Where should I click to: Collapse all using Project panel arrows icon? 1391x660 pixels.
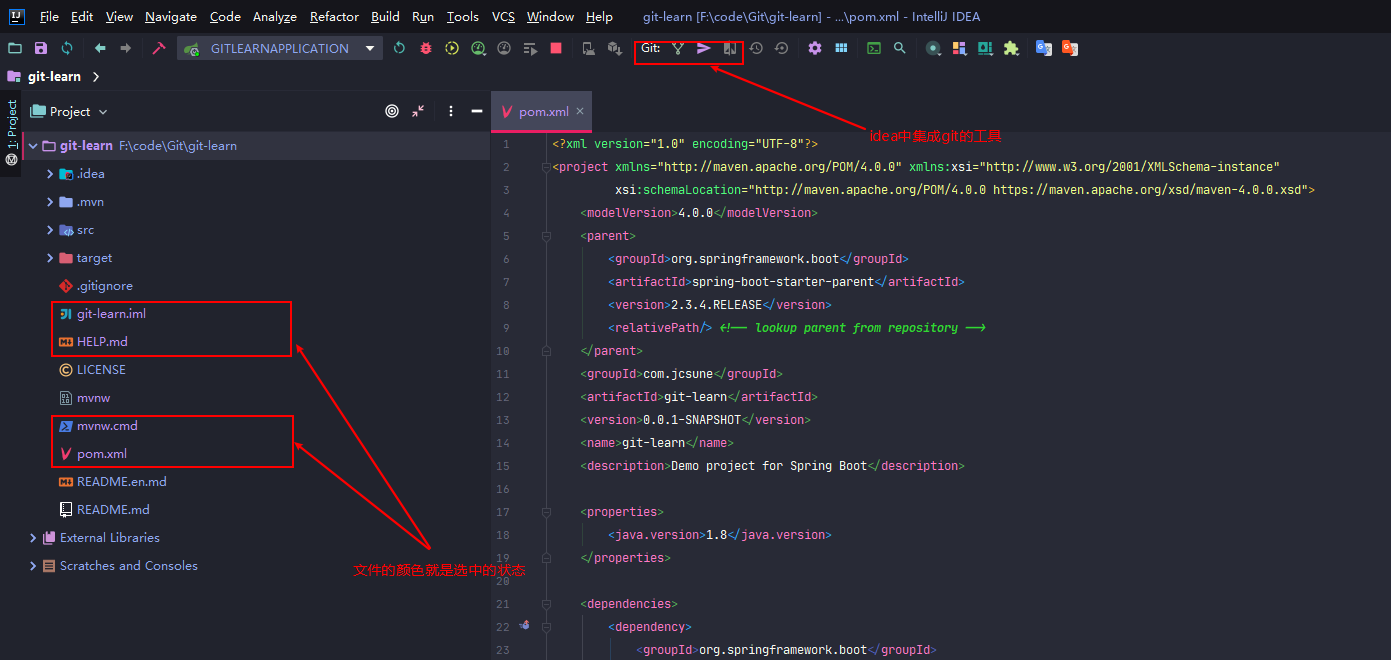[418, 111]
